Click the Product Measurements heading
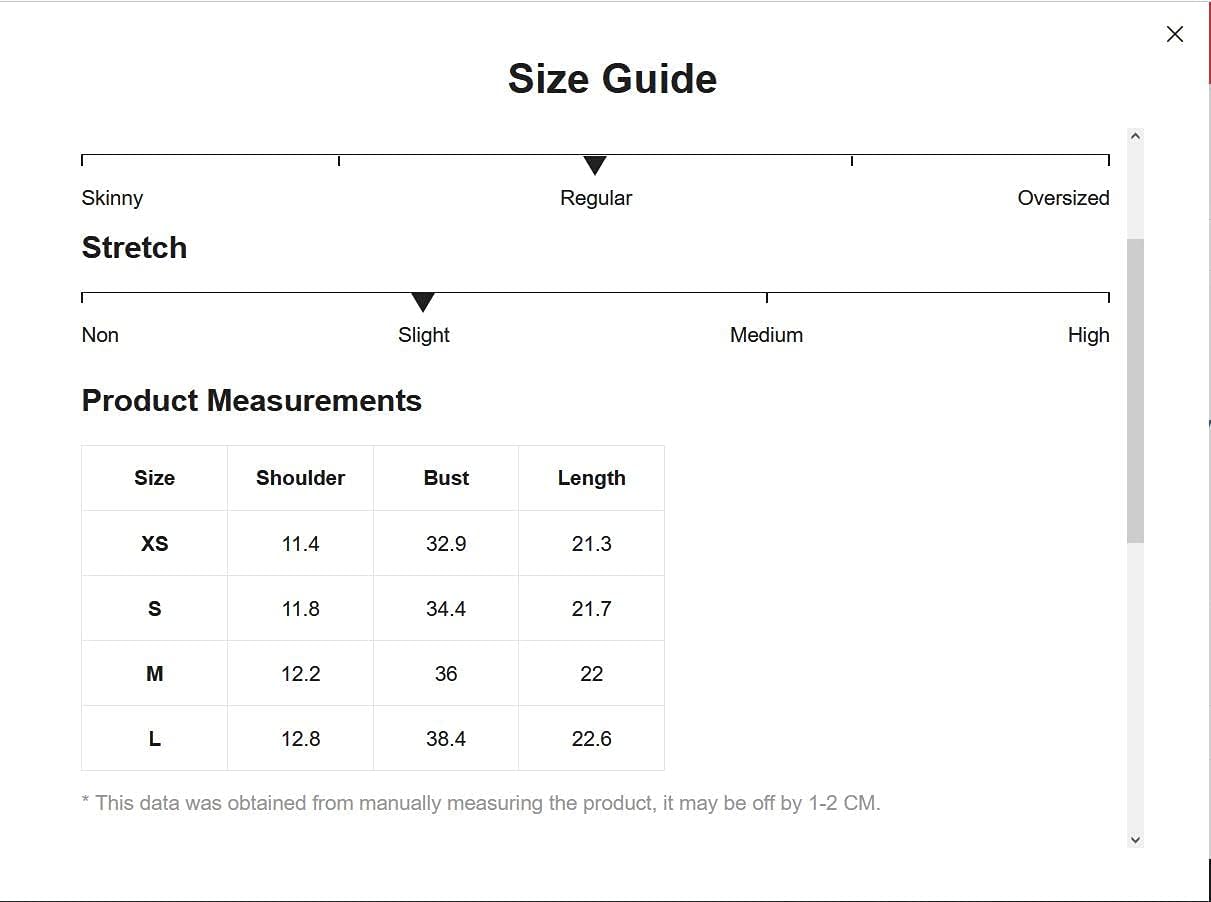Screen dimensions: 1211x902 [x=251, y=401]
